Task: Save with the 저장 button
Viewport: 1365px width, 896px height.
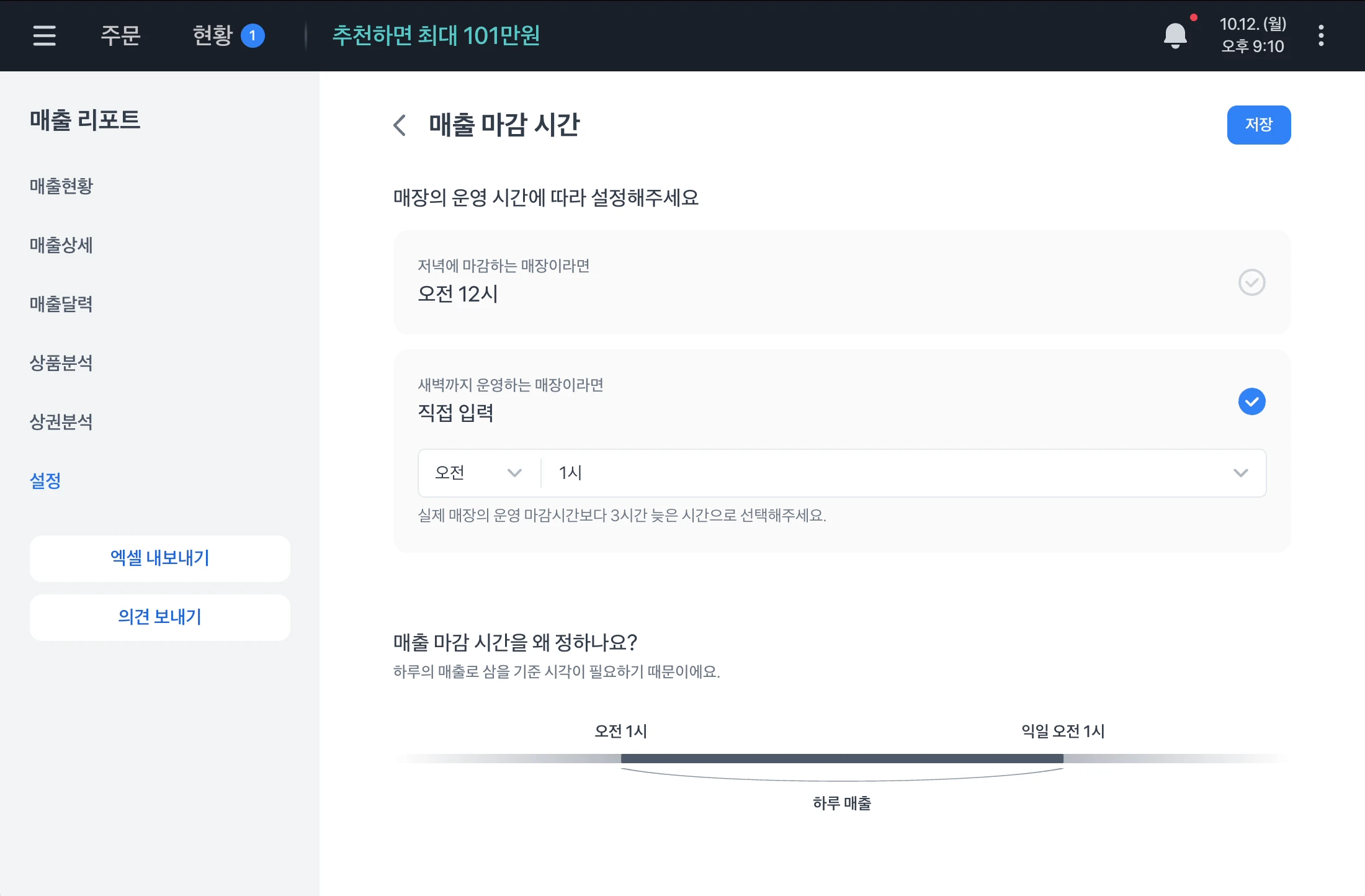Action: [x=1259, y=125]
